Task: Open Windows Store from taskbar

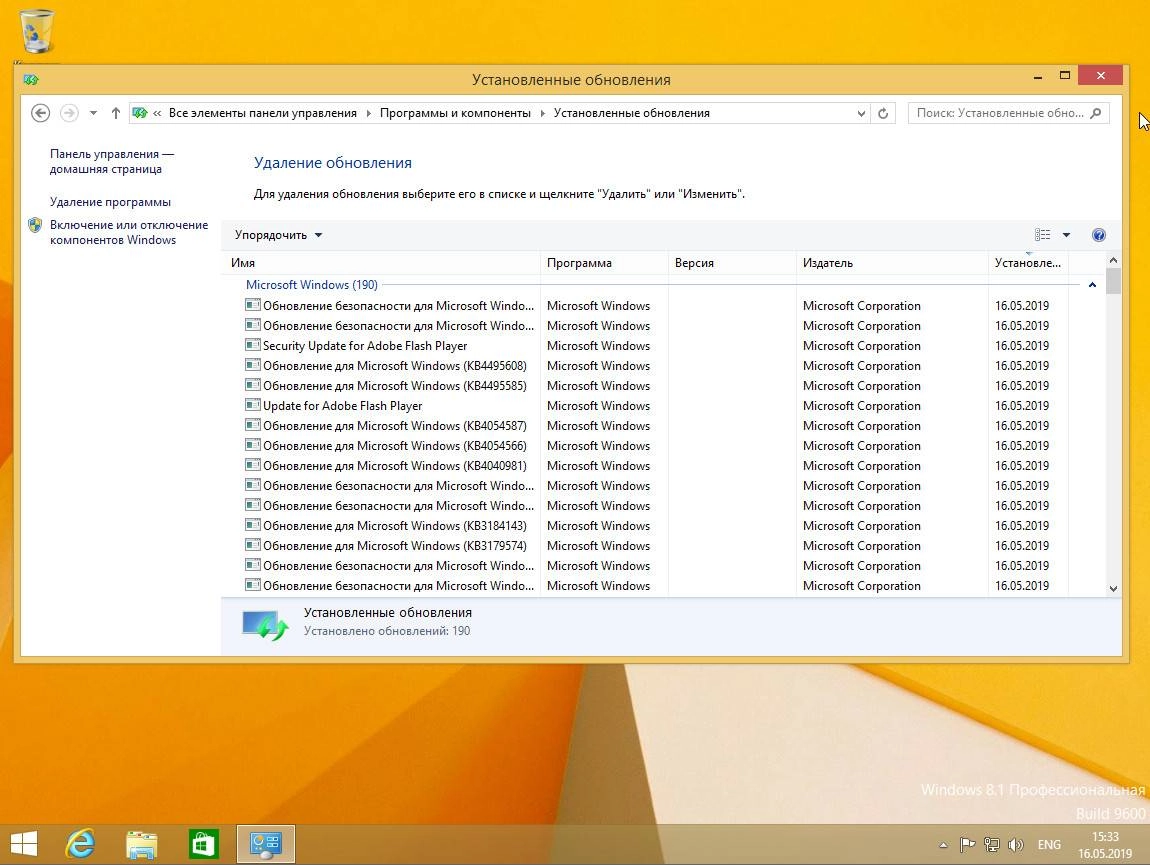Action: coord(203,844)
